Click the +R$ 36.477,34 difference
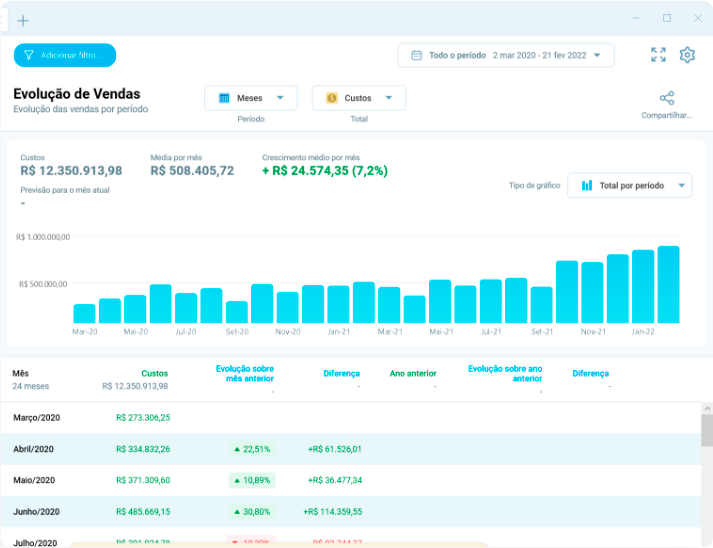713x548 pixels. pos(335,480)
